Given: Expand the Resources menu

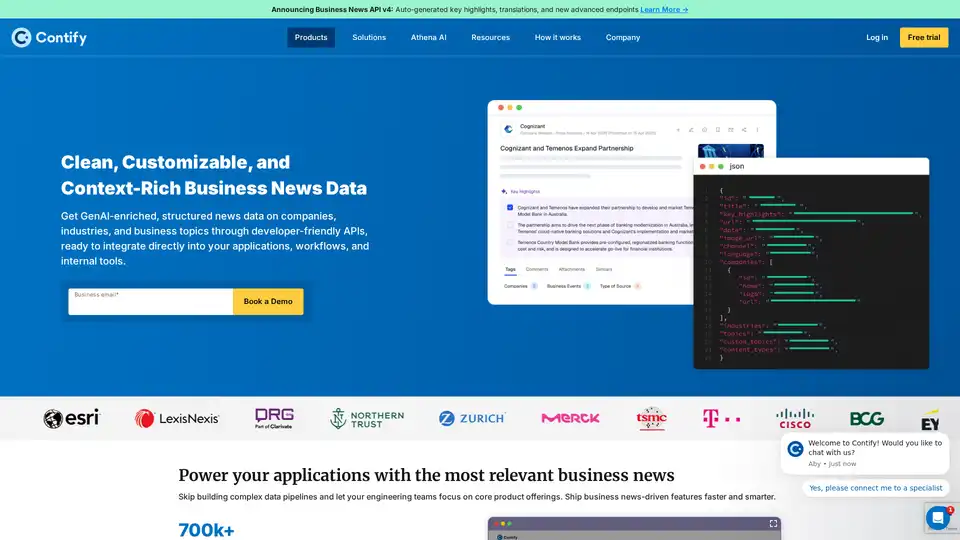Looking at the screenshot, I should 491,37.
